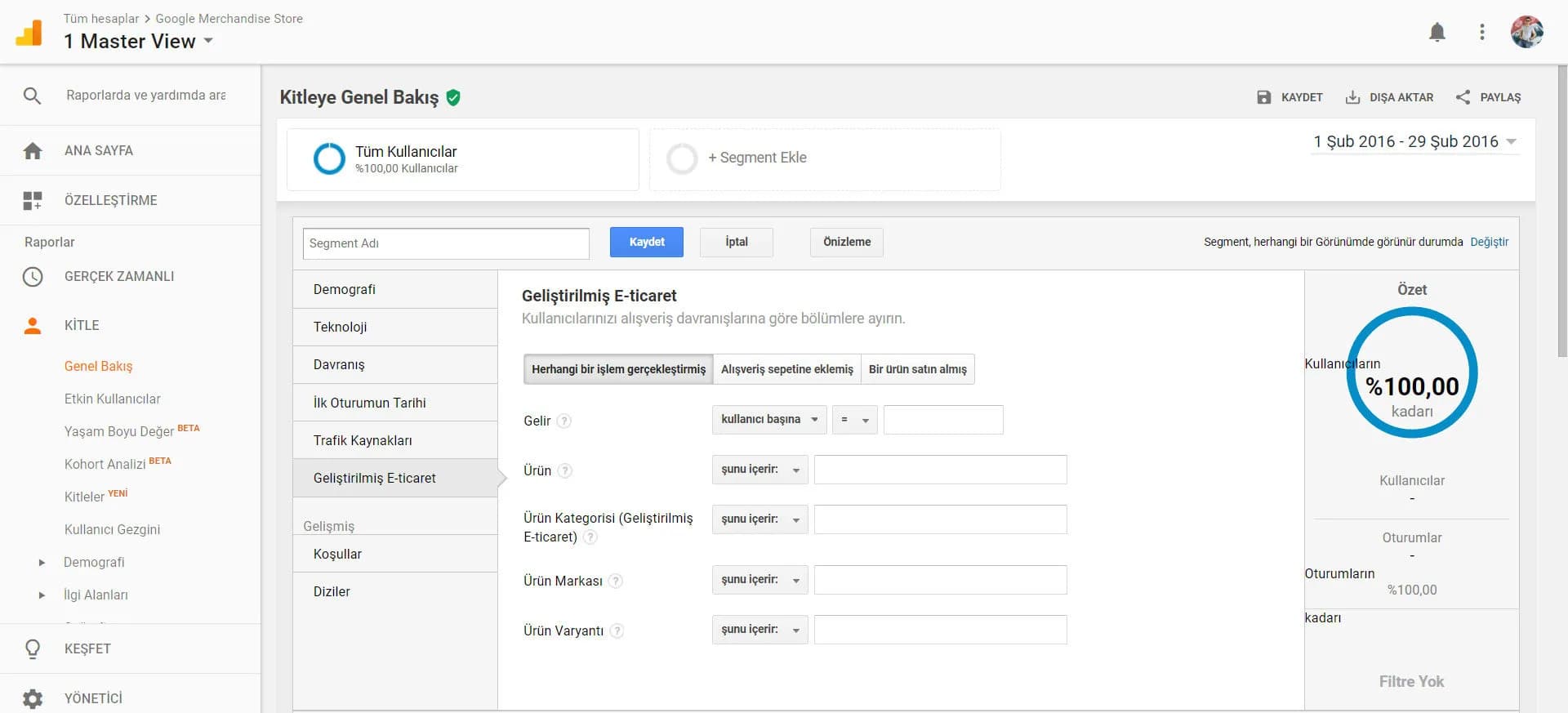This screenshot has height=713, width=1568.
Task: Click the Ürün help question mark
Action: [564, 470]
